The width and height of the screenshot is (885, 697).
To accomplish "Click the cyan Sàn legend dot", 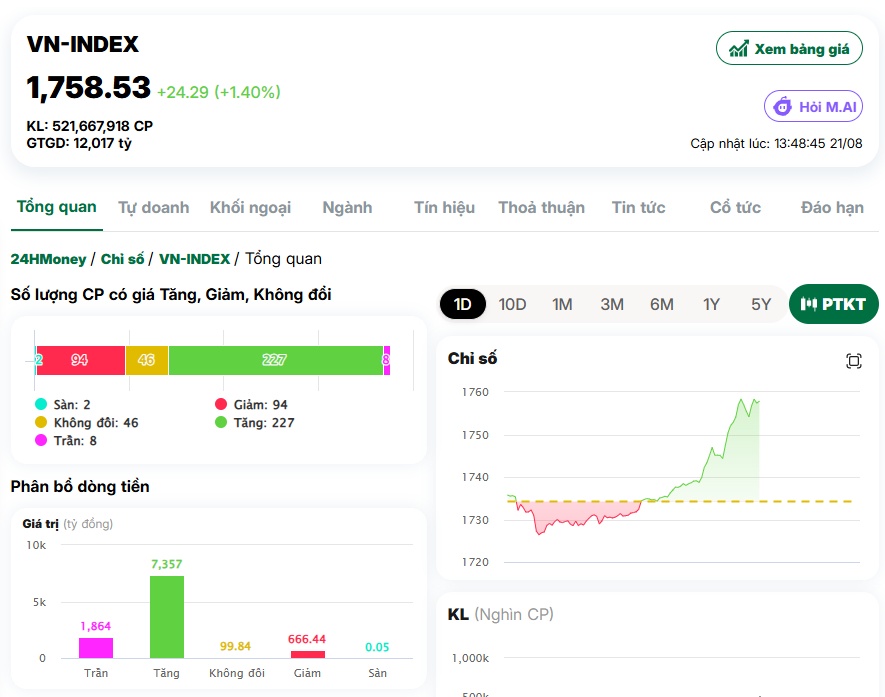I will pos(41,404).
